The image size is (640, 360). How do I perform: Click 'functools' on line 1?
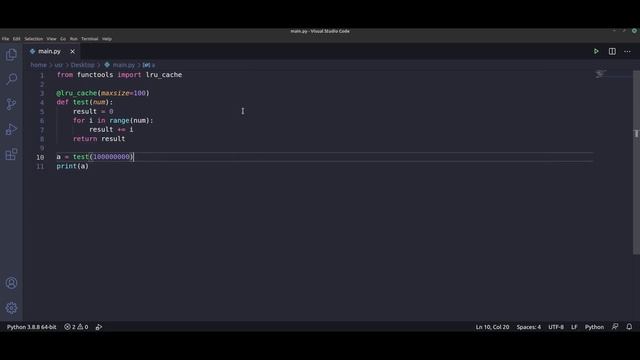pyautogui.click(x=95, y=75)
